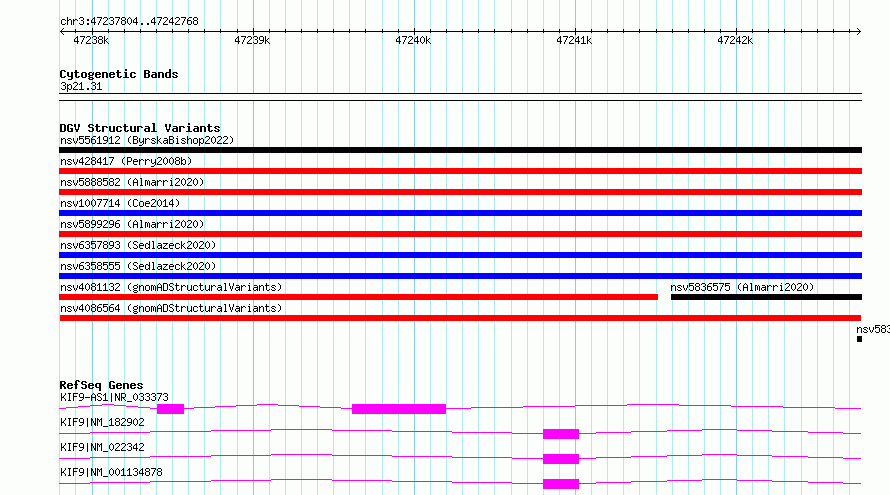Click the nsv5836575 (Almarri2020) label
890x495 pixels.
[x=742, y=287]
